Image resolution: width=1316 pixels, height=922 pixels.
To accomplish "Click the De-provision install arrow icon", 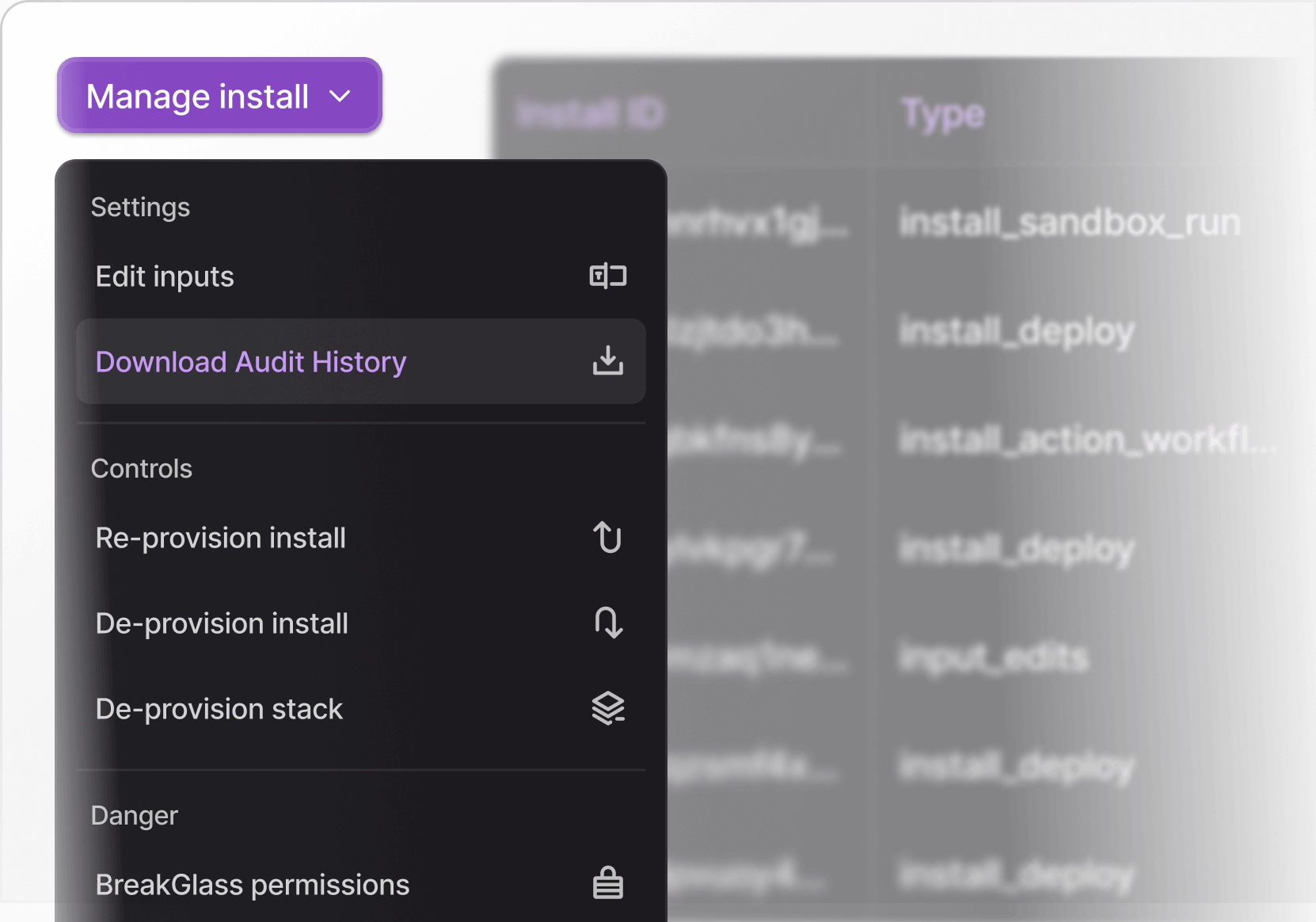I will [607, 623].
